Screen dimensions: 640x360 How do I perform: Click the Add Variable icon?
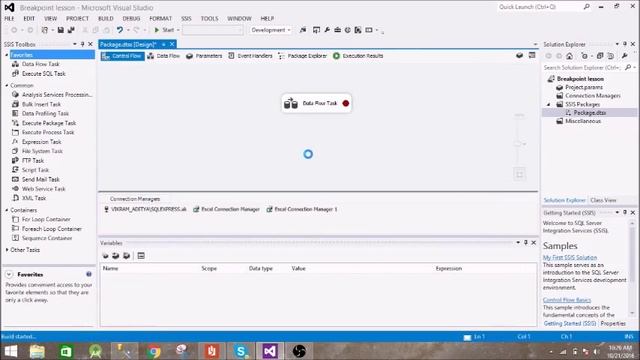point(105,256)
